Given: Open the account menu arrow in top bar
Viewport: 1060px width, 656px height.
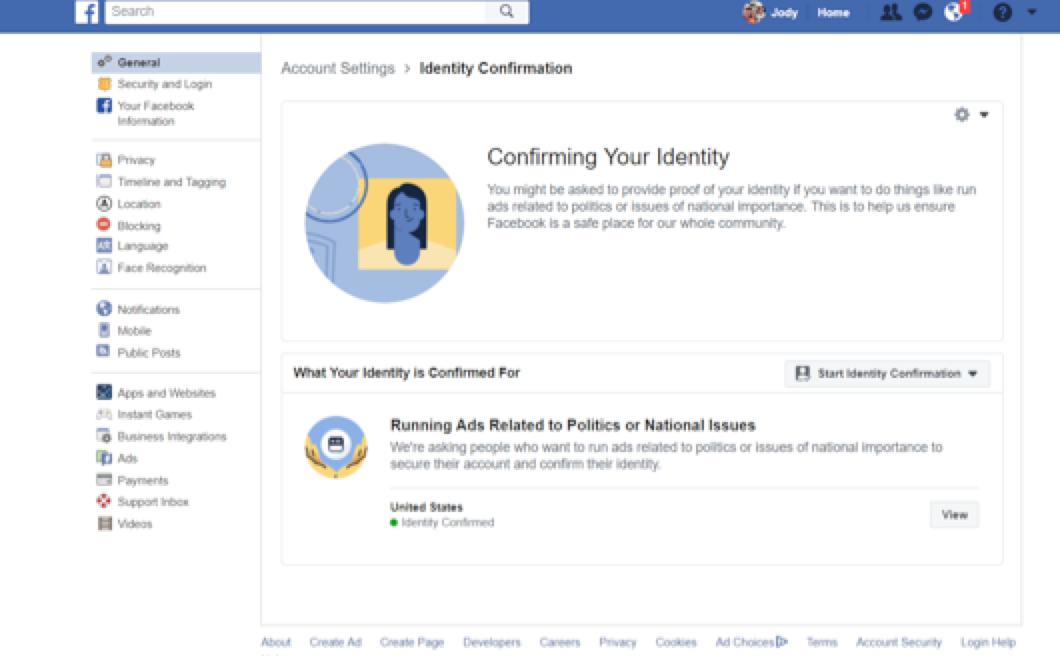Looking at the screenshot, I should coord(1032,11).
